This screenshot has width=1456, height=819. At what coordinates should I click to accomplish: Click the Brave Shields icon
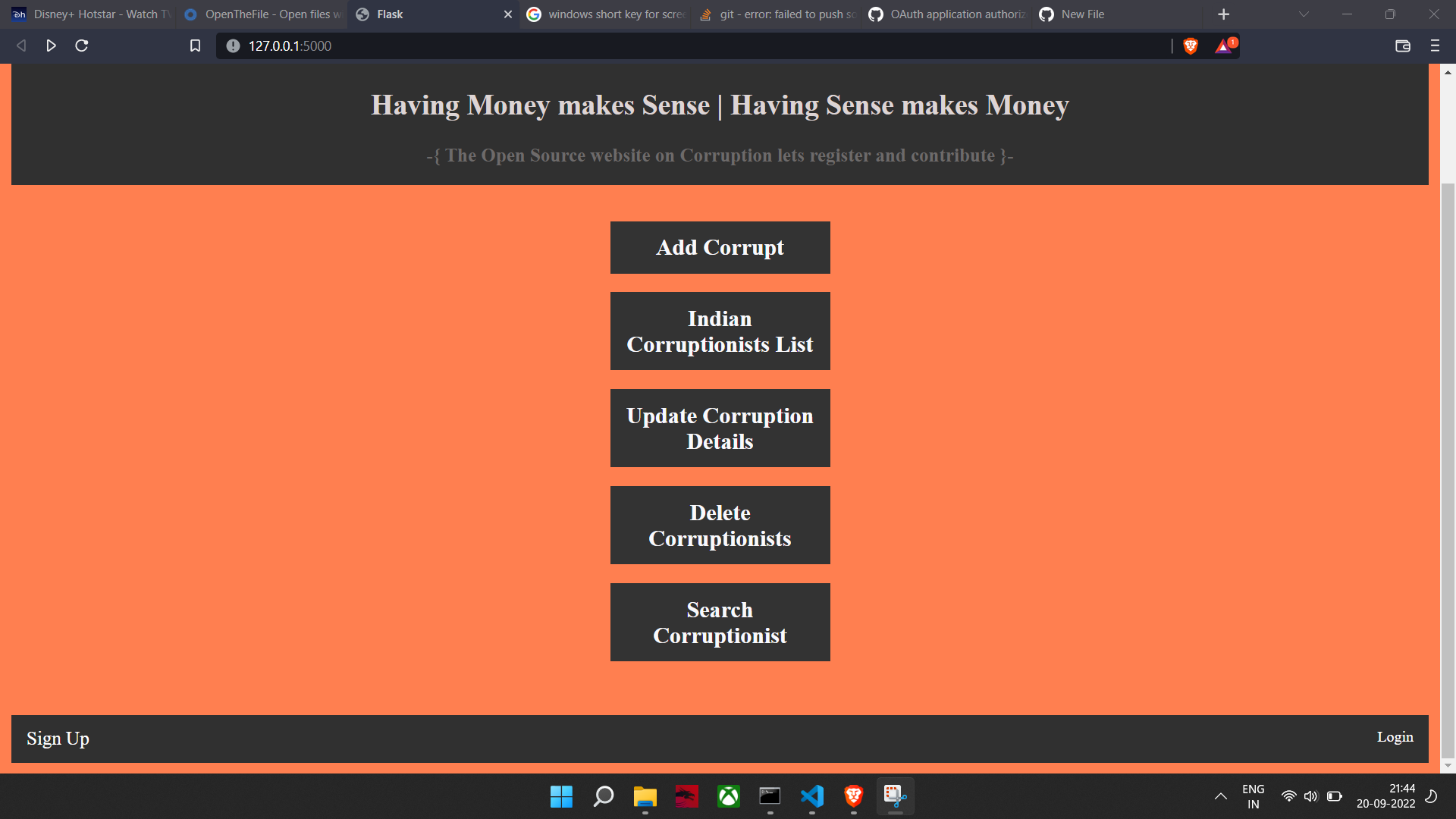[x=1190, y=45]
